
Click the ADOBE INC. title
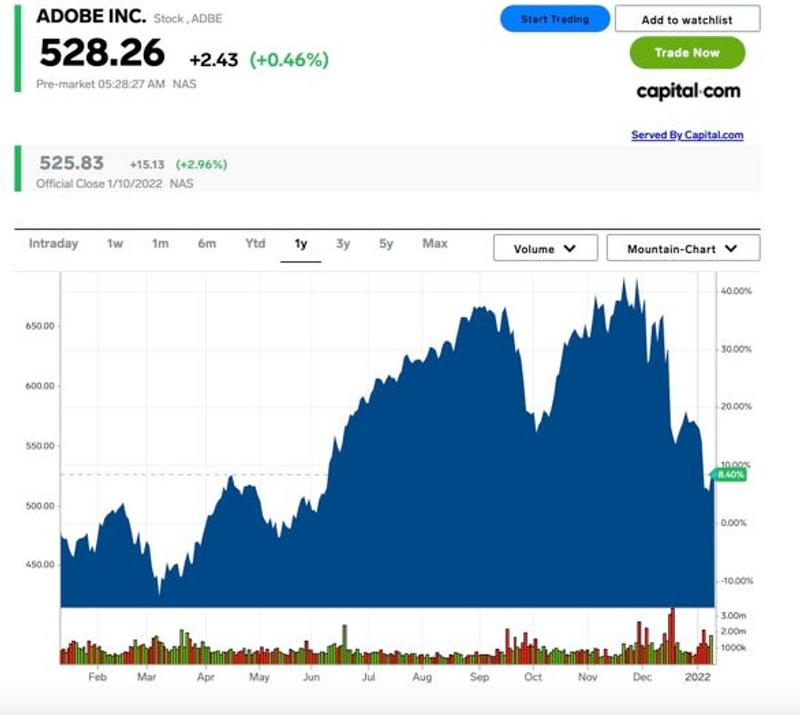pyautogui.click(x=91, y=16)
